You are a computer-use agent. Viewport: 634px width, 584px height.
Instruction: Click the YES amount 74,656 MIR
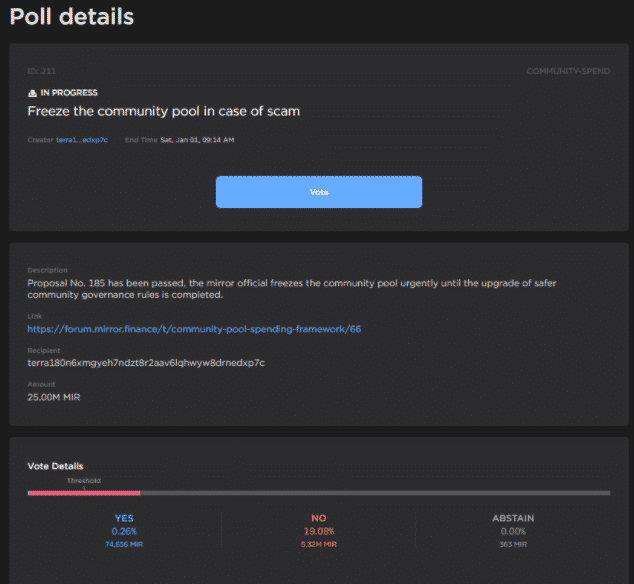pos(124,544)
